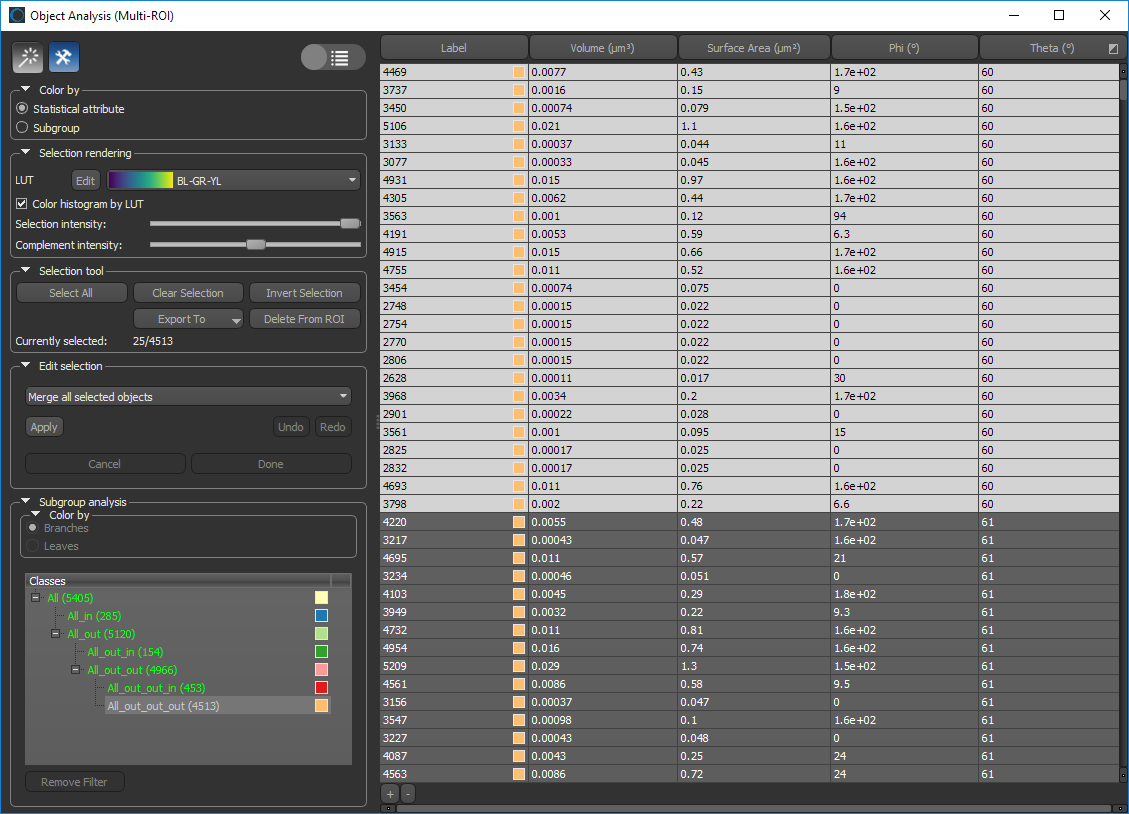Screen dimensions: 1129x814
Task: Click the blue color box for All_in
Action: coord(321,616)
